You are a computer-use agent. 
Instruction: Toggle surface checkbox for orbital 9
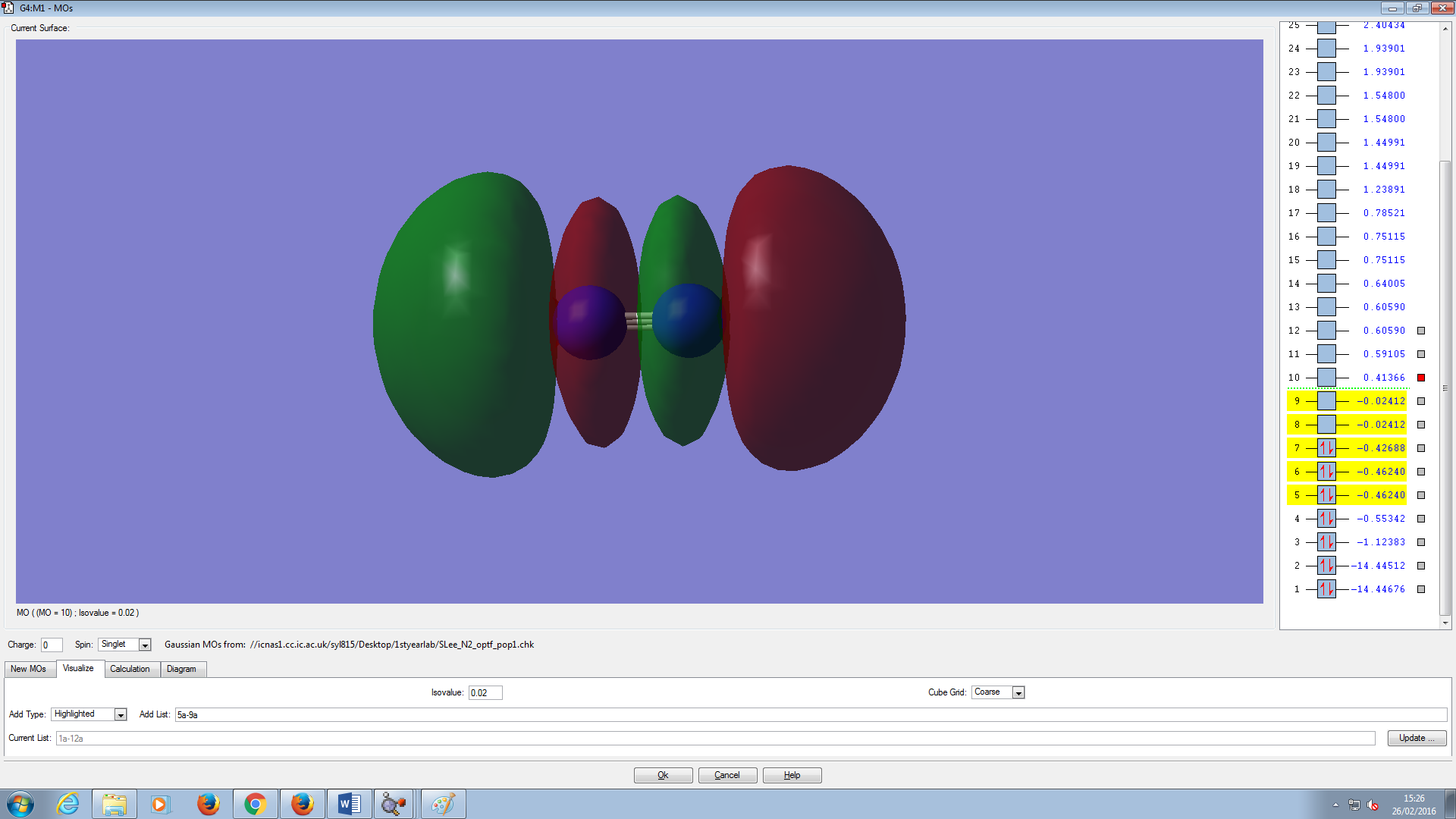(1421, 401)
